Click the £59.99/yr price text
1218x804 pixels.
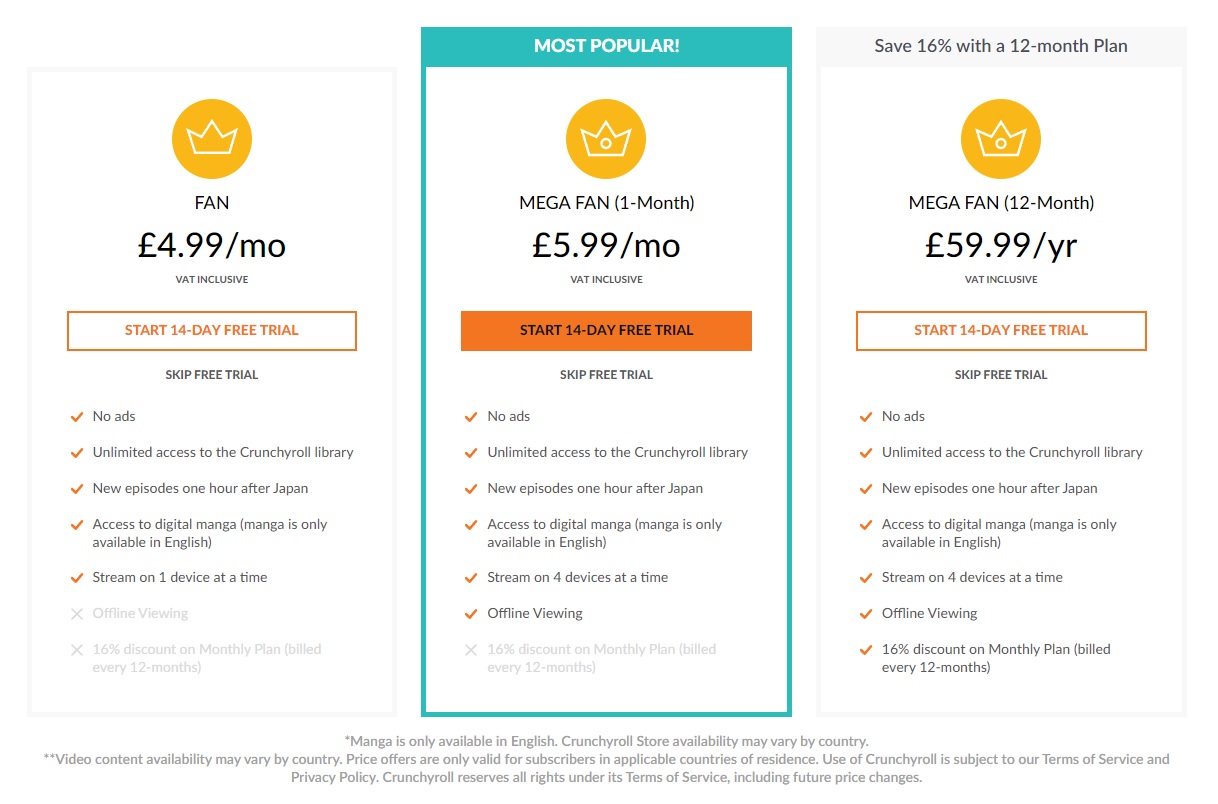point(1001,246)
